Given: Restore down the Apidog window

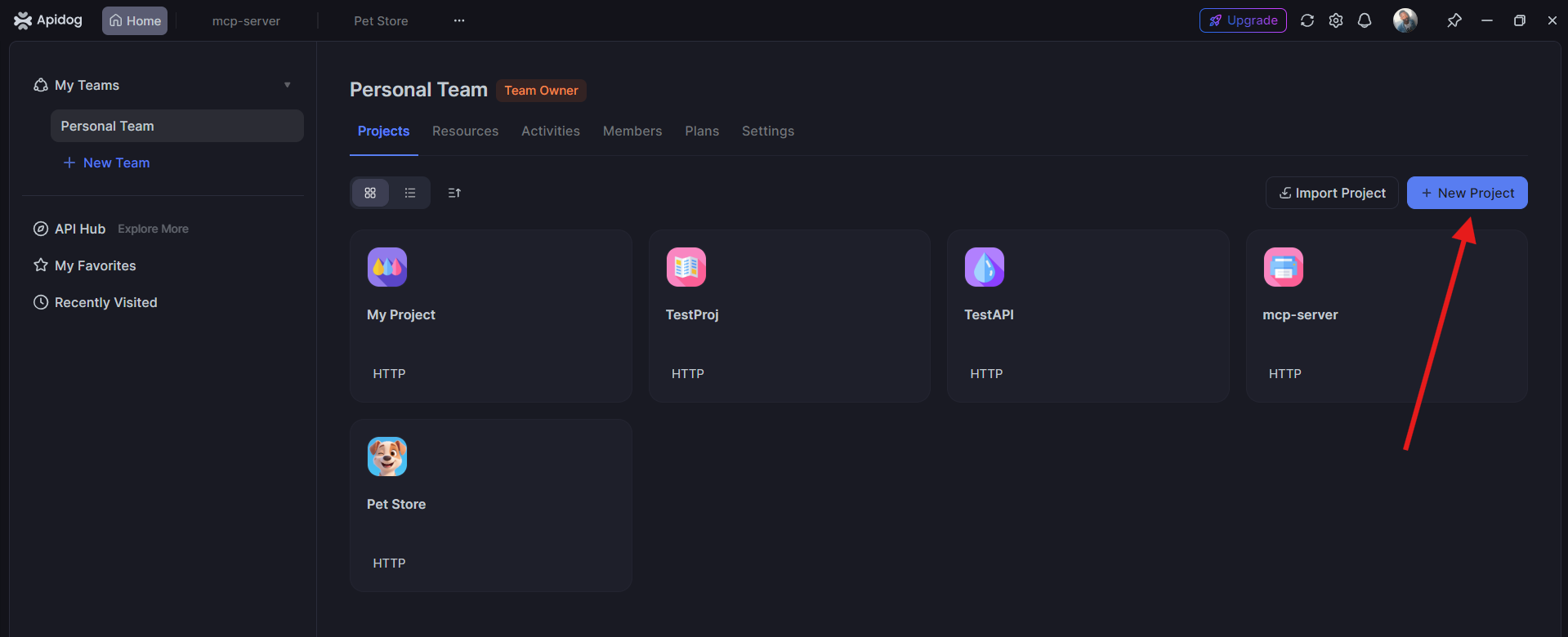Looking at the screenshot, I should 1520,20.
